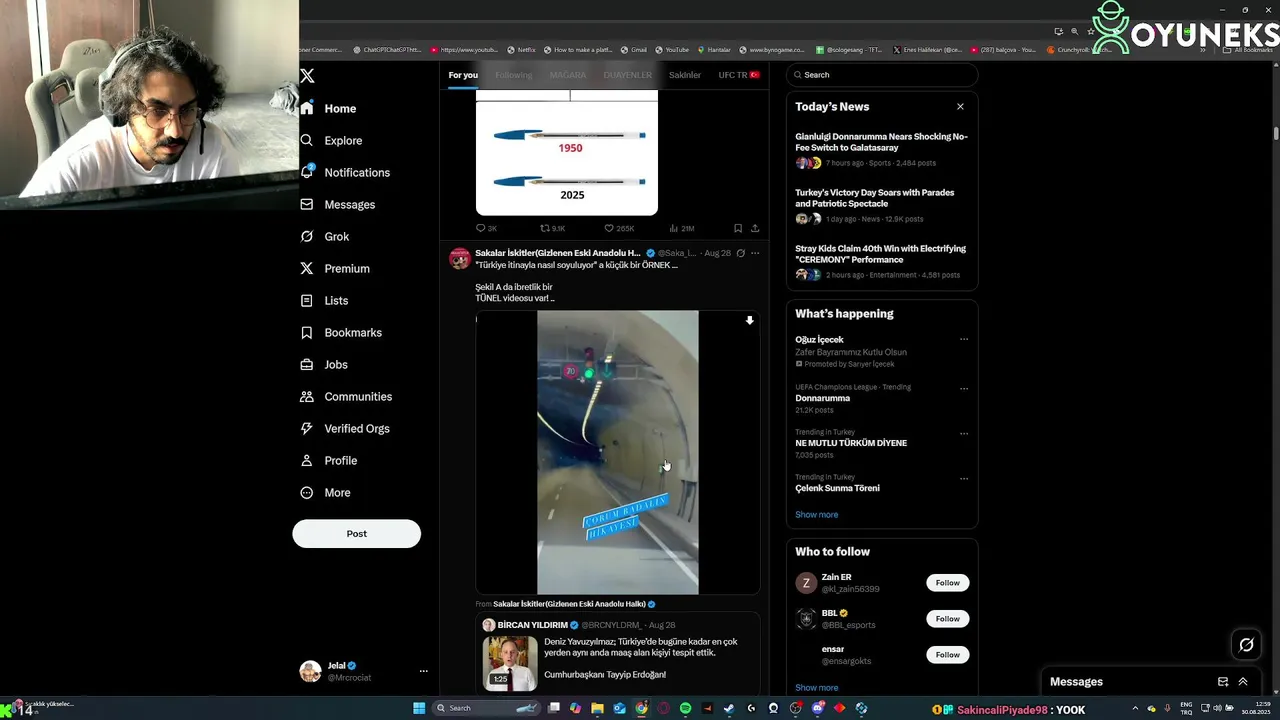Click the page scrollbar thumb on the right edge
Image resolution: width=1280 pixels, height=720 pixels.
pos(1275,134)
